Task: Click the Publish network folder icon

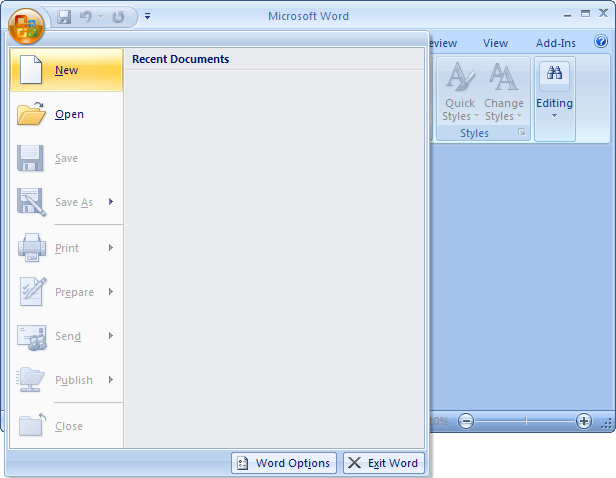Action: pyautogui.click(x=30, y=379)
